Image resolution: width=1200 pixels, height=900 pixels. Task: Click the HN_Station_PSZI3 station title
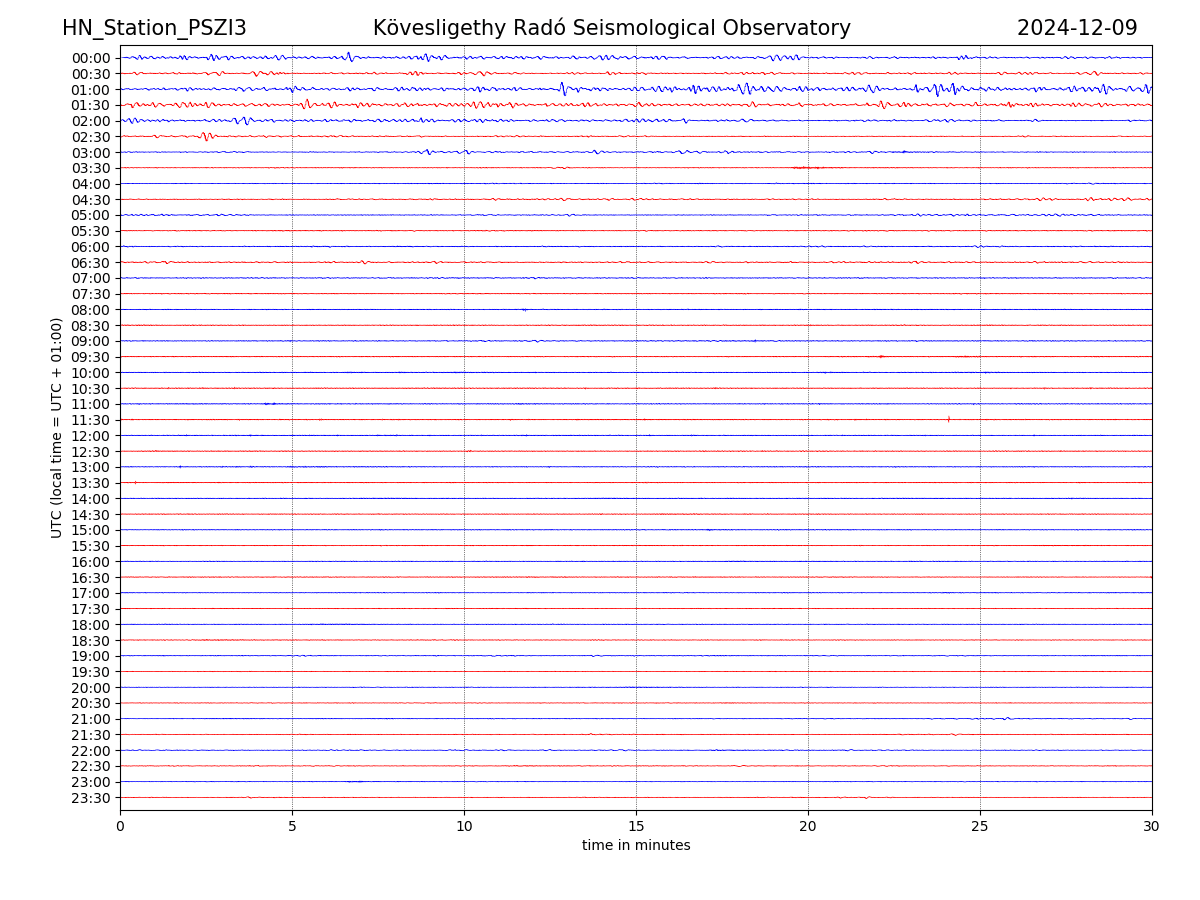[x=154, y=28]
